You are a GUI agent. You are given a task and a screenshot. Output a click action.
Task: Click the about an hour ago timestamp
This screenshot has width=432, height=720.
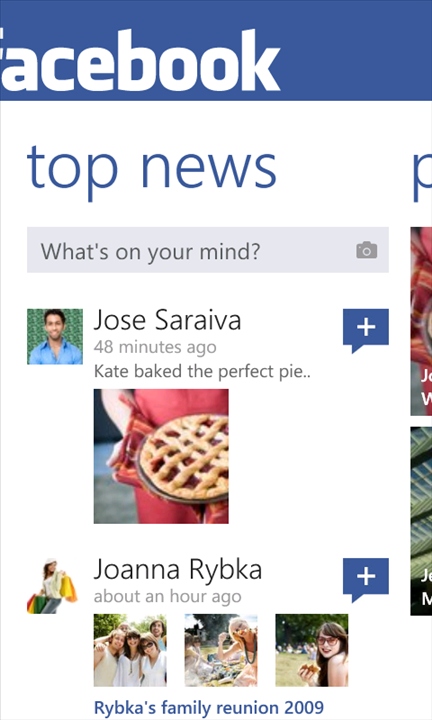pyautogui.click(x=168, y=597)
